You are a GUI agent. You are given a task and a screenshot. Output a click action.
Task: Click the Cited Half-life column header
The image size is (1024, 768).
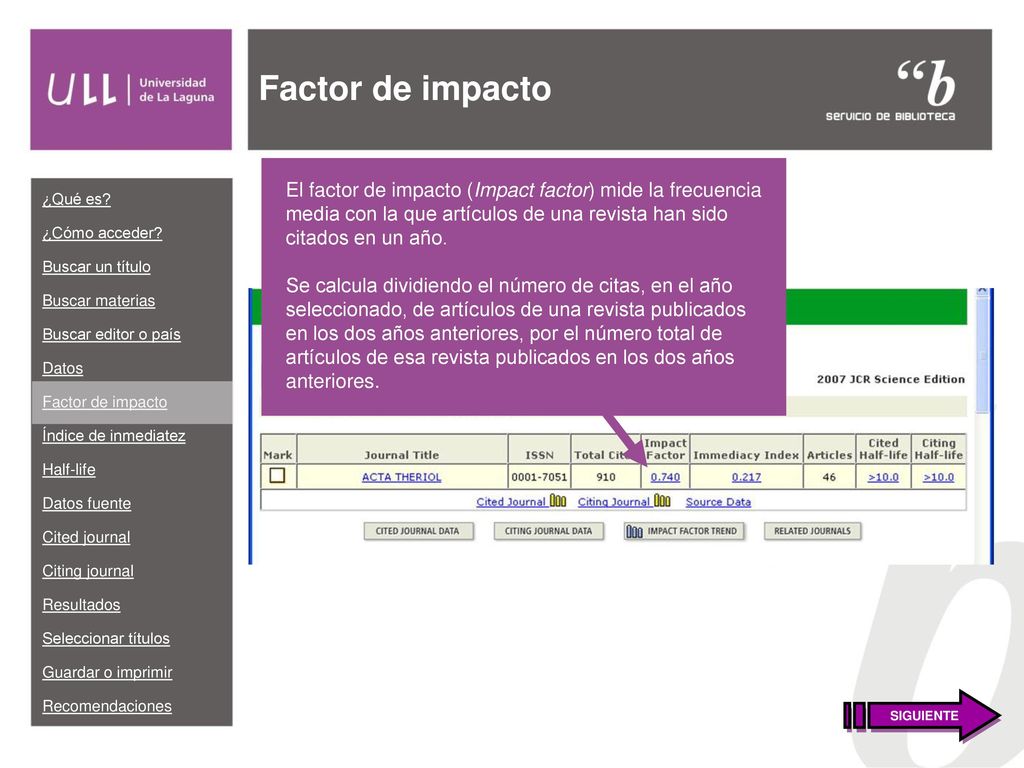click(x=883, y=449)
